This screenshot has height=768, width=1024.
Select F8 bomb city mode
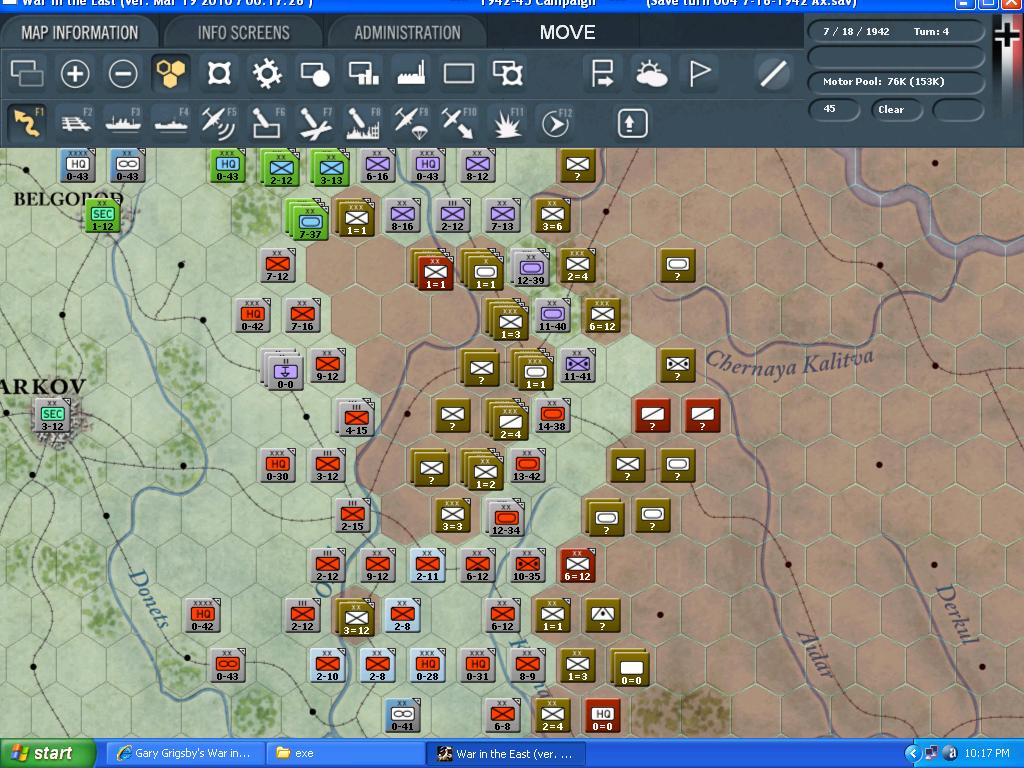tap(363, 123)
